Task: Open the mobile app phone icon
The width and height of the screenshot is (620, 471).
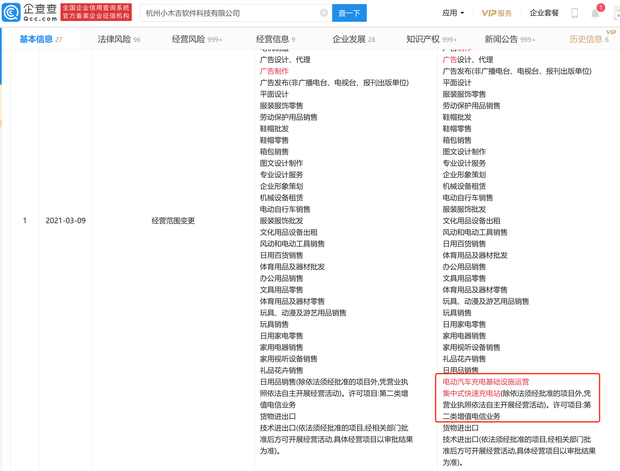Action: pos(574,13)
